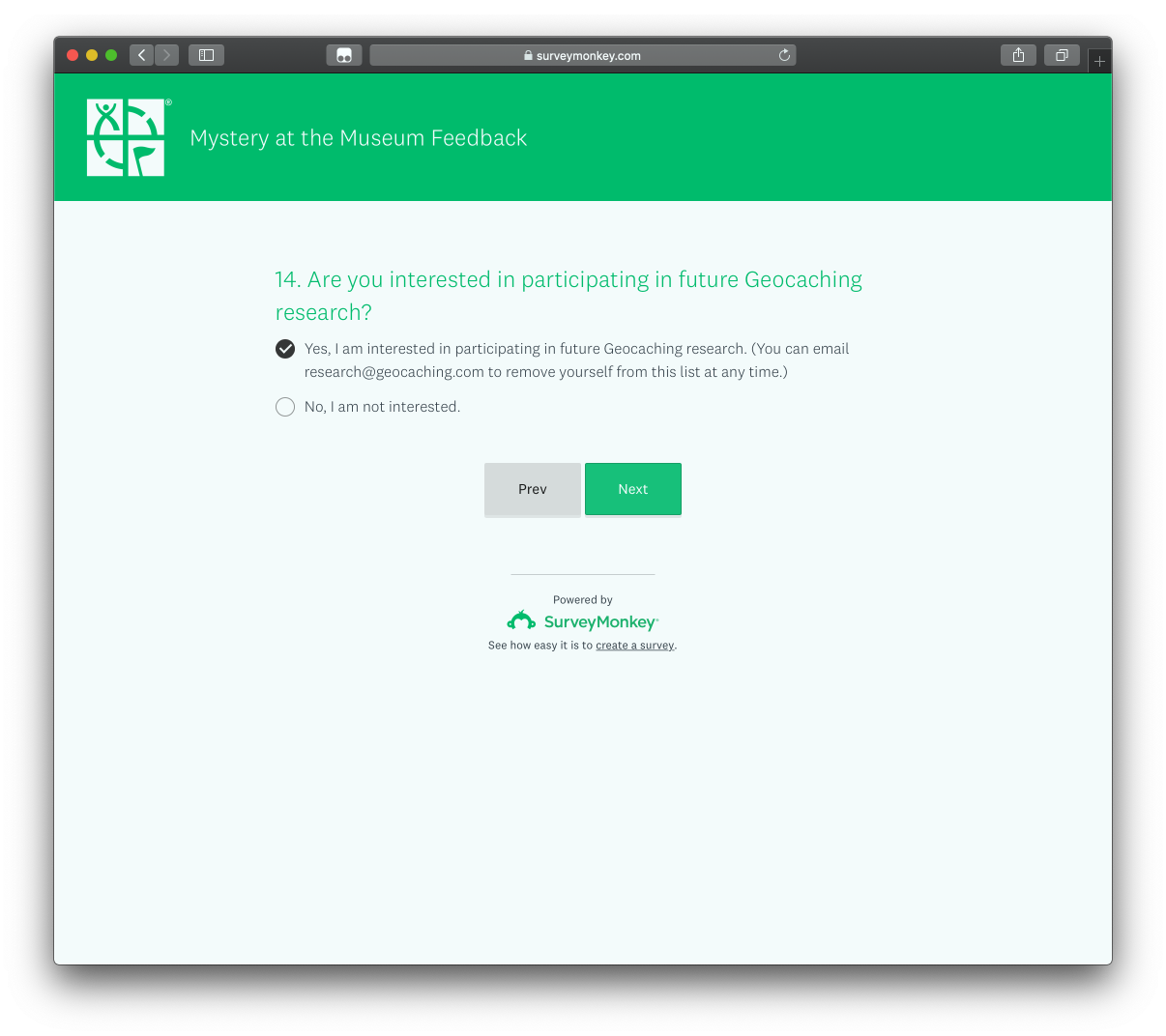Reload the page with the refresh icon
1166x1036 pixels.
pos(784,55)
